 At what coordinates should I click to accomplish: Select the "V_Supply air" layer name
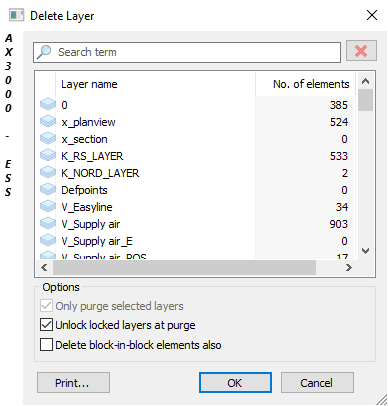(91, 224)
